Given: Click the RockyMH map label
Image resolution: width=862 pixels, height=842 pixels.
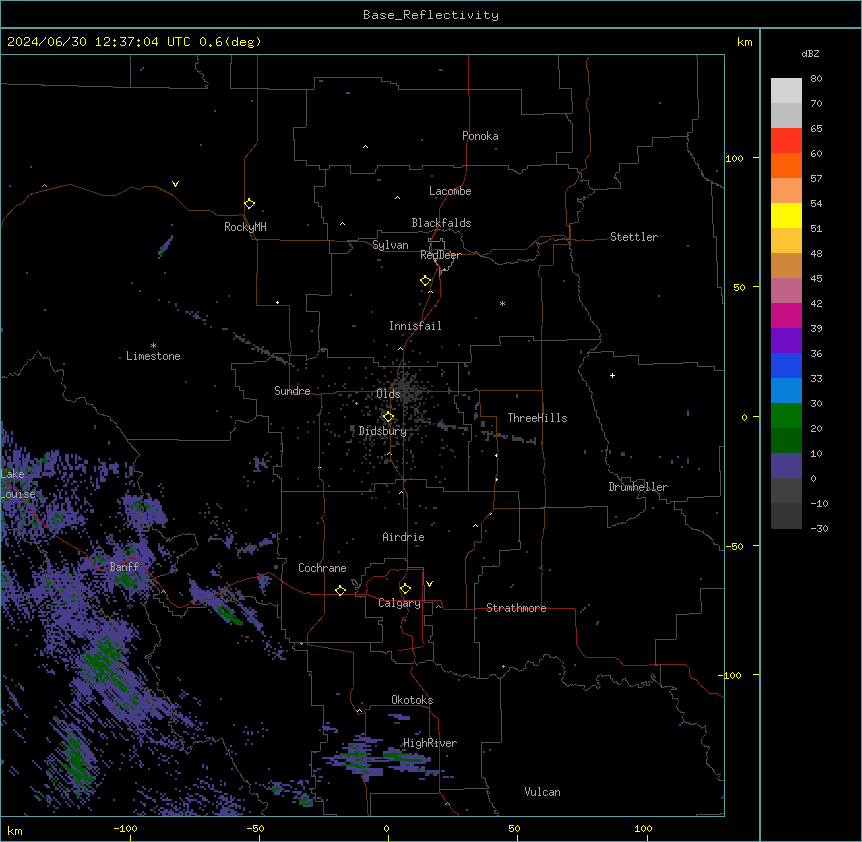Looking at the screenshot, I should point(245,227).
